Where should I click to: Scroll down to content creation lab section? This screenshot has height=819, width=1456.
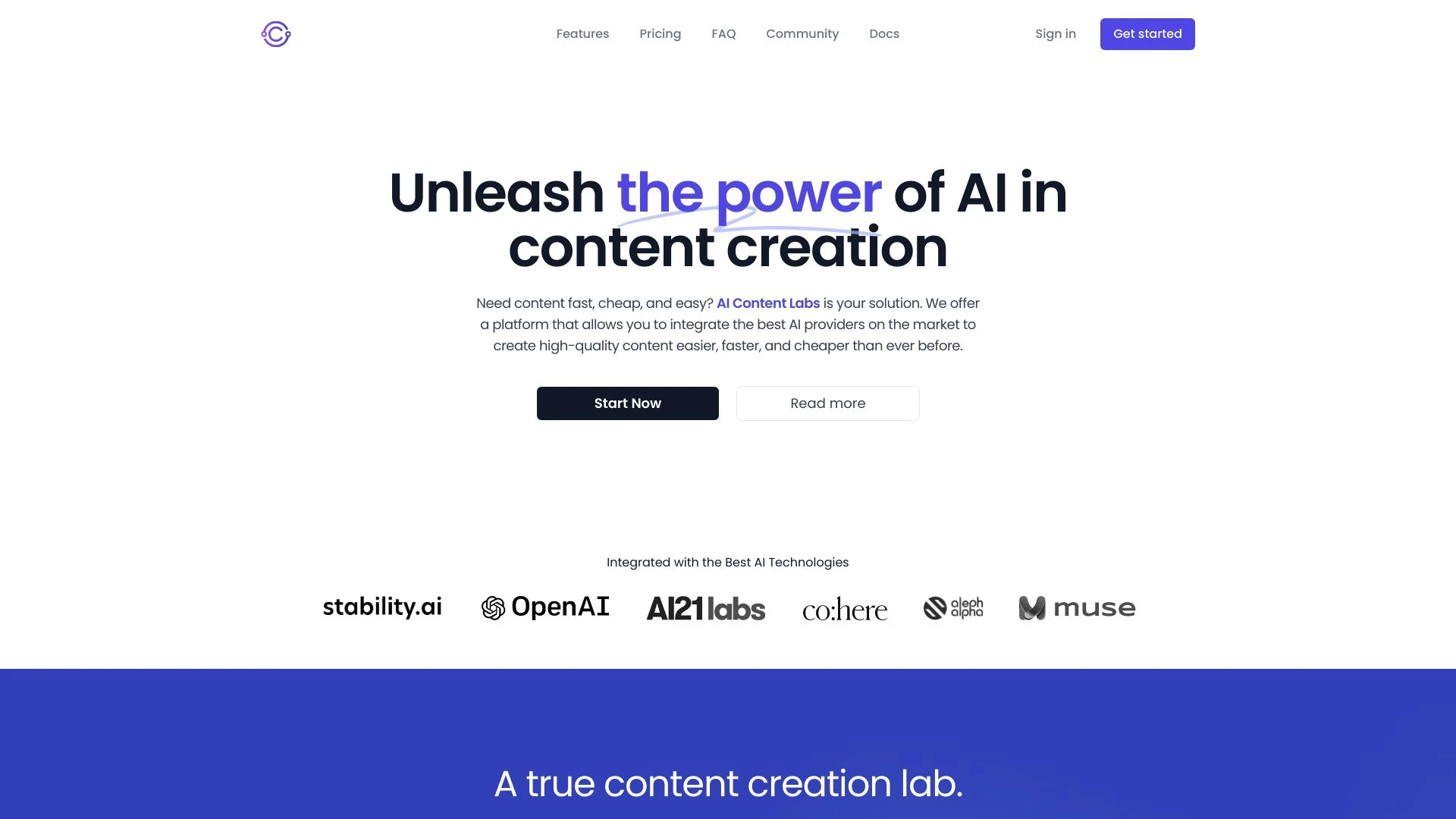click(x=728, y=783)
